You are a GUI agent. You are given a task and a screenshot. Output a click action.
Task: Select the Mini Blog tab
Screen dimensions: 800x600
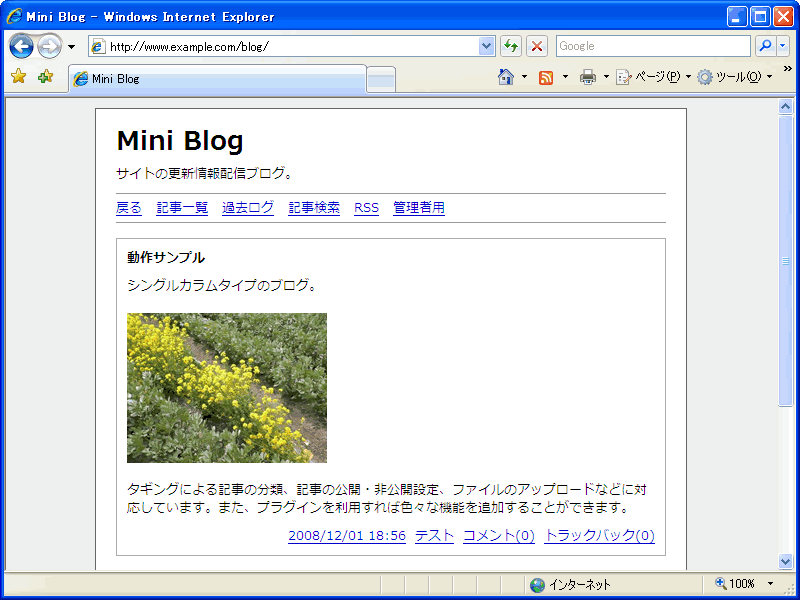[216, 79]
